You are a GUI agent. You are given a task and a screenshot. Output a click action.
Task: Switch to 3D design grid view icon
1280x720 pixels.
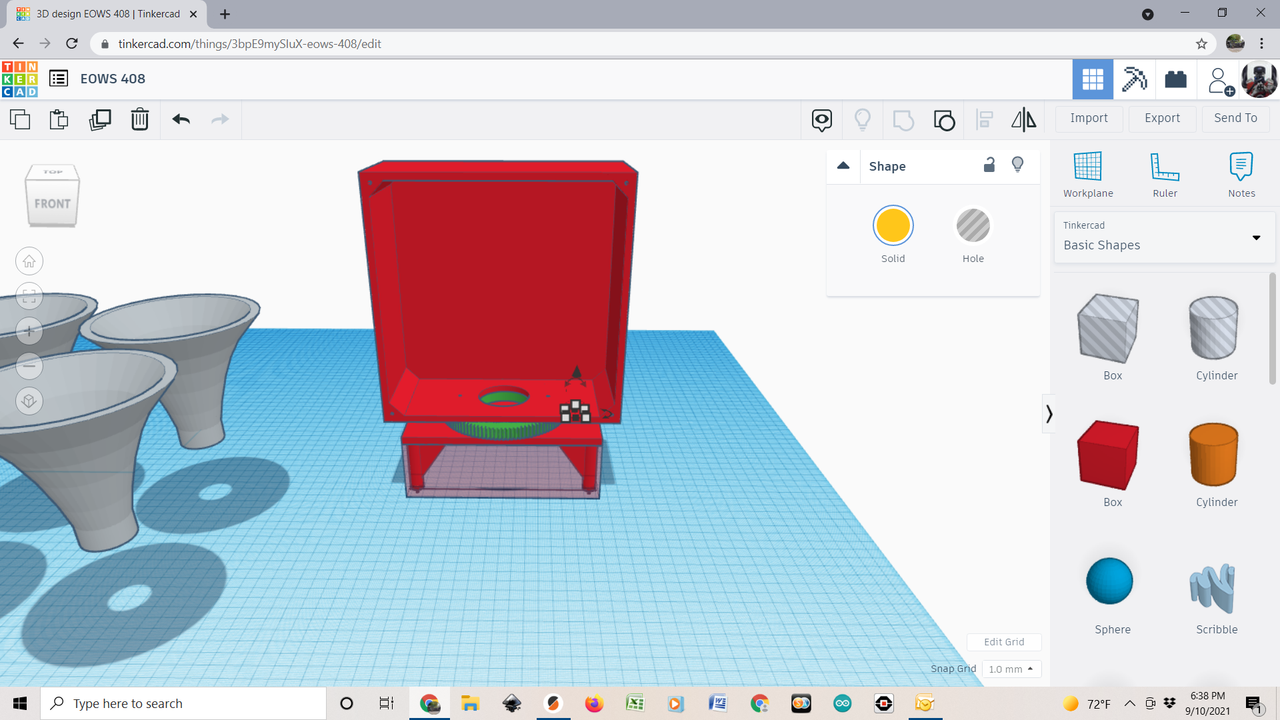point(1093,79)
